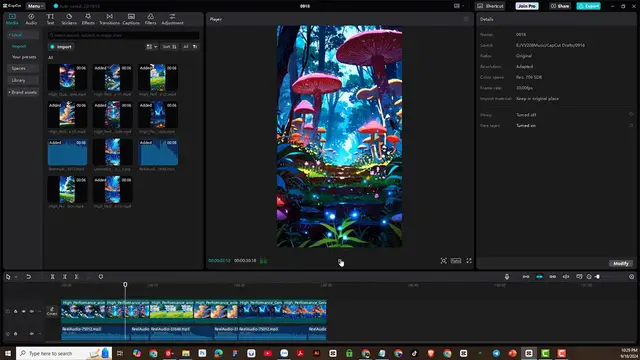Viewport: 640px width, 360px height.
Task: Toggle the green scopes icon by the timecode
Action: pos(263,261)
